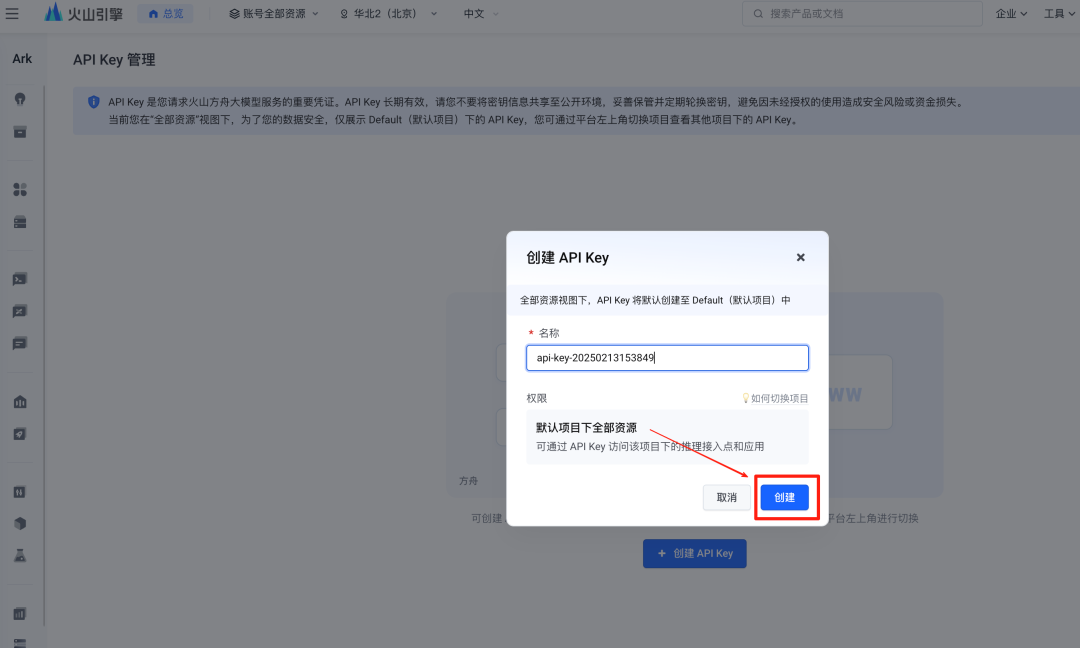Screen dimensions: 1080x648
Task: Select the cube sidebar icon
Action: coord(20,523)
